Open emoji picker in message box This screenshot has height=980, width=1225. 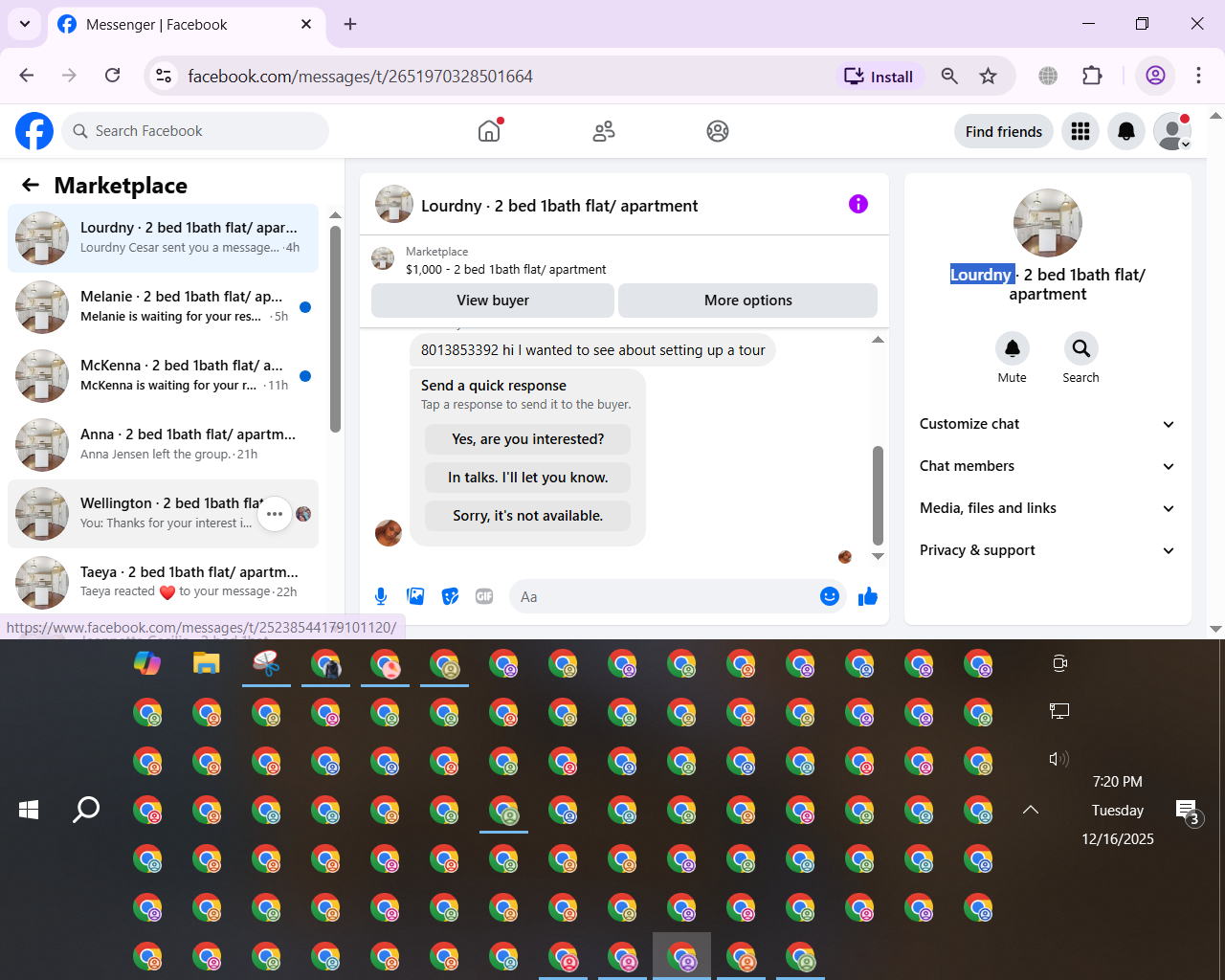click(830, 597)
